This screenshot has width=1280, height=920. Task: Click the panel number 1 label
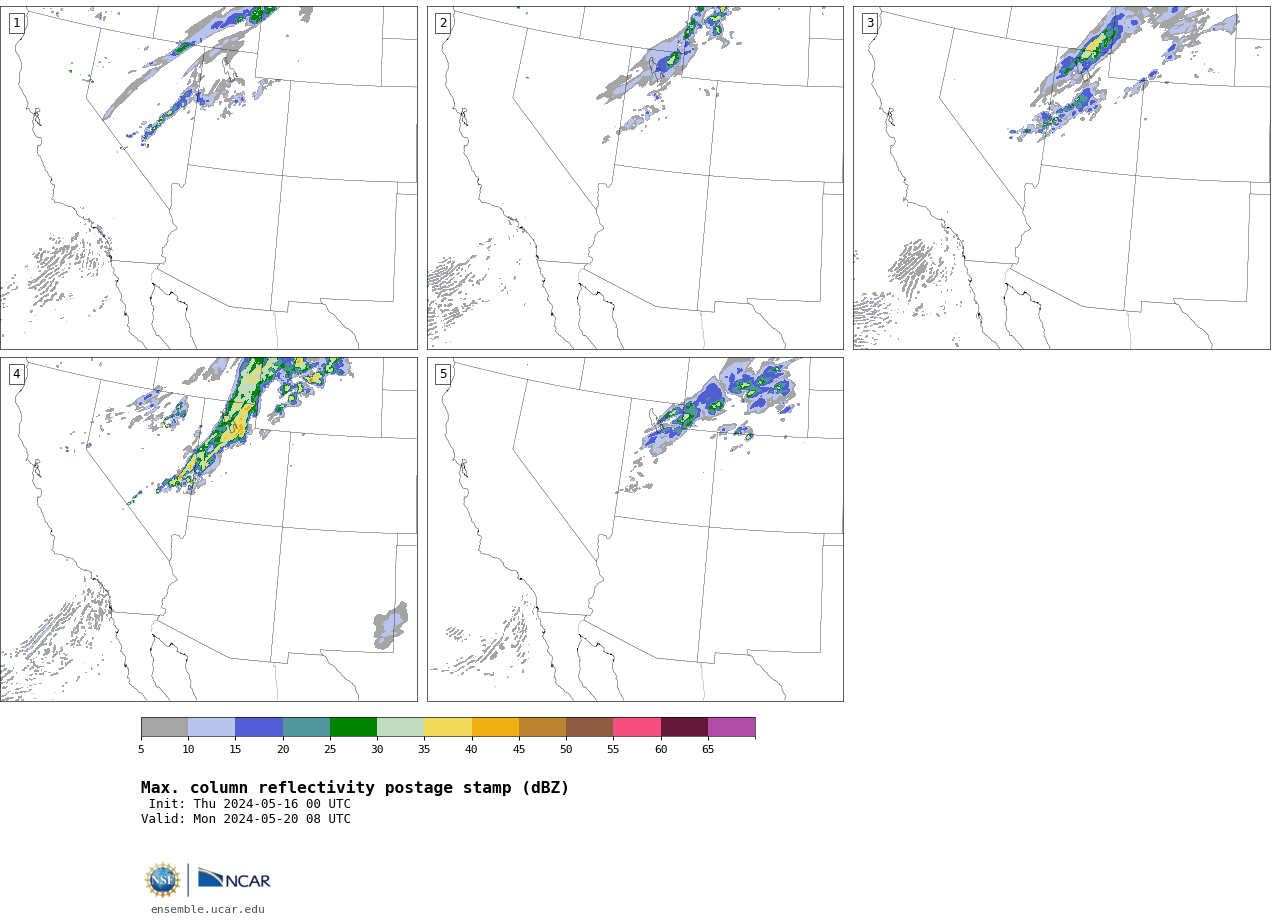tap(17, 23)
